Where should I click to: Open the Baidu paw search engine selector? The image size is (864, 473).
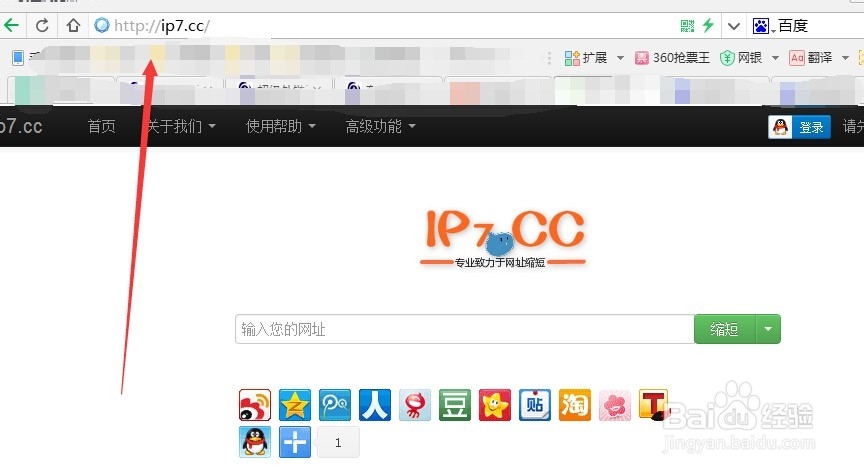pos(764,26)
